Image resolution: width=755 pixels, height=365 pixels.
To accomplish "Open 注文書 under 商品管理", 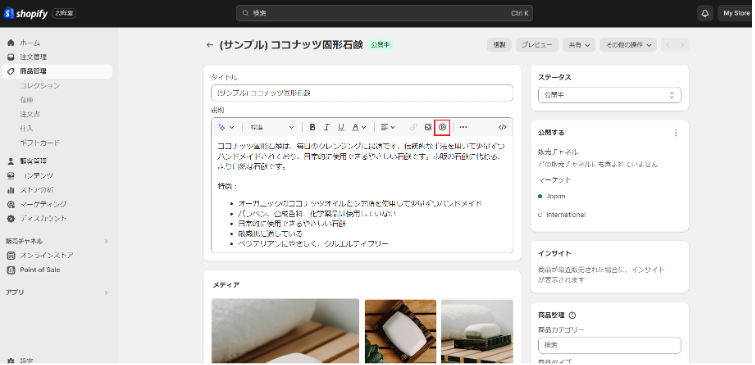I will click(30, 114).
